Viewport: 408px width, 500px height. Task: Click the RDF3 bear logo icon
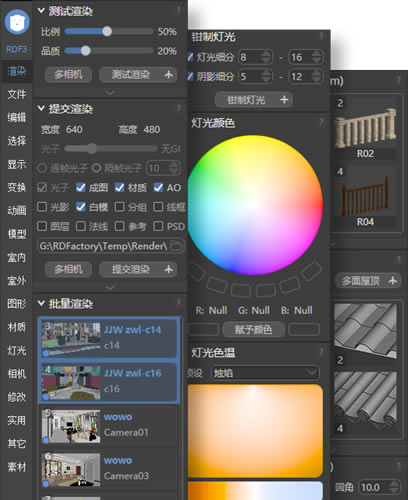click(17, 22)
